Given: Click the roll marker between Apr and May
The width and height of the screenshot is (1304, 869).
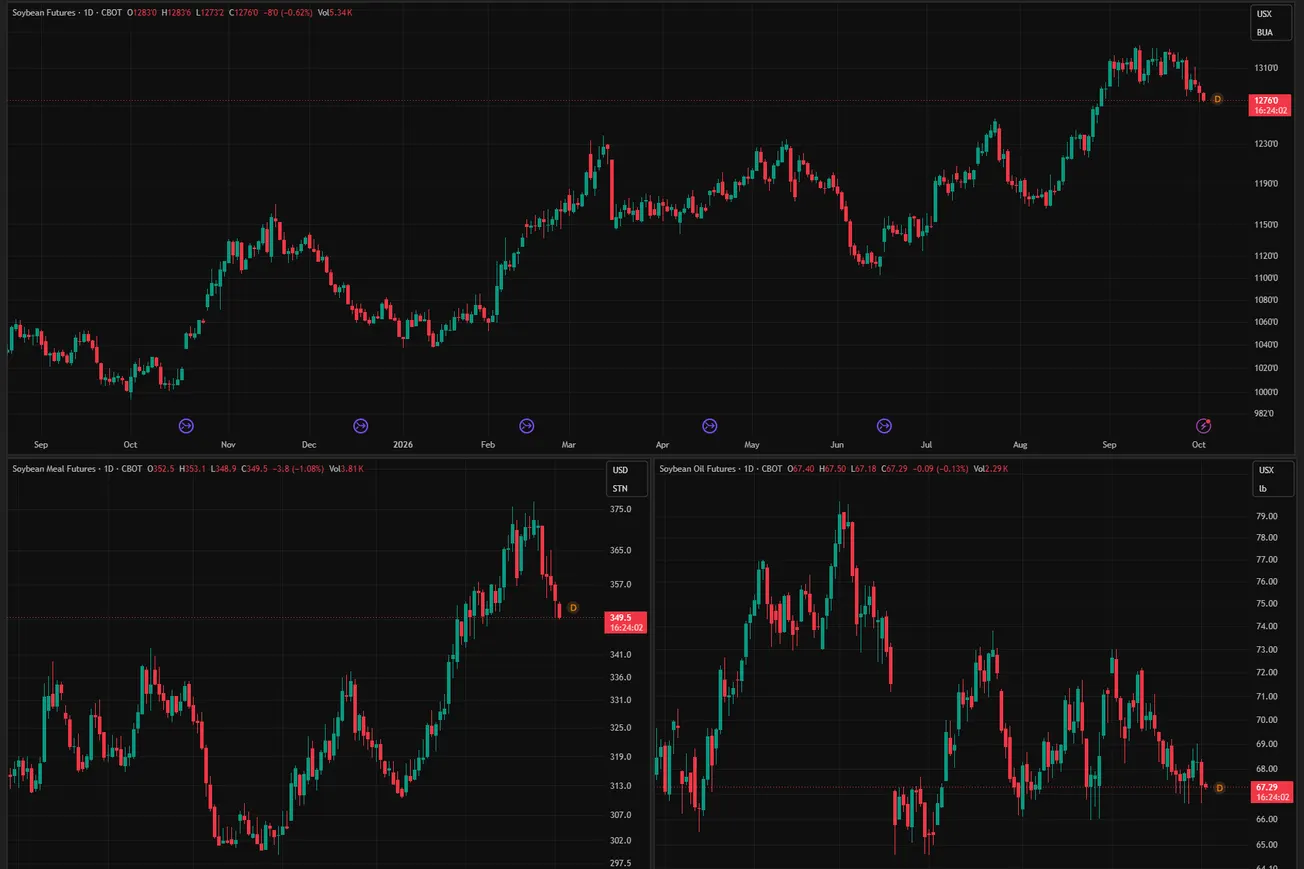Looking at the screenshot, I should 709,426.
